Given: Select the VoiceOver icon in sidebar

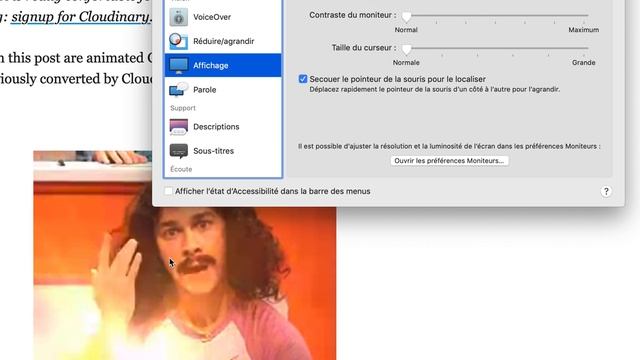Looking at the screenshot, I should [x=178, y=17].
